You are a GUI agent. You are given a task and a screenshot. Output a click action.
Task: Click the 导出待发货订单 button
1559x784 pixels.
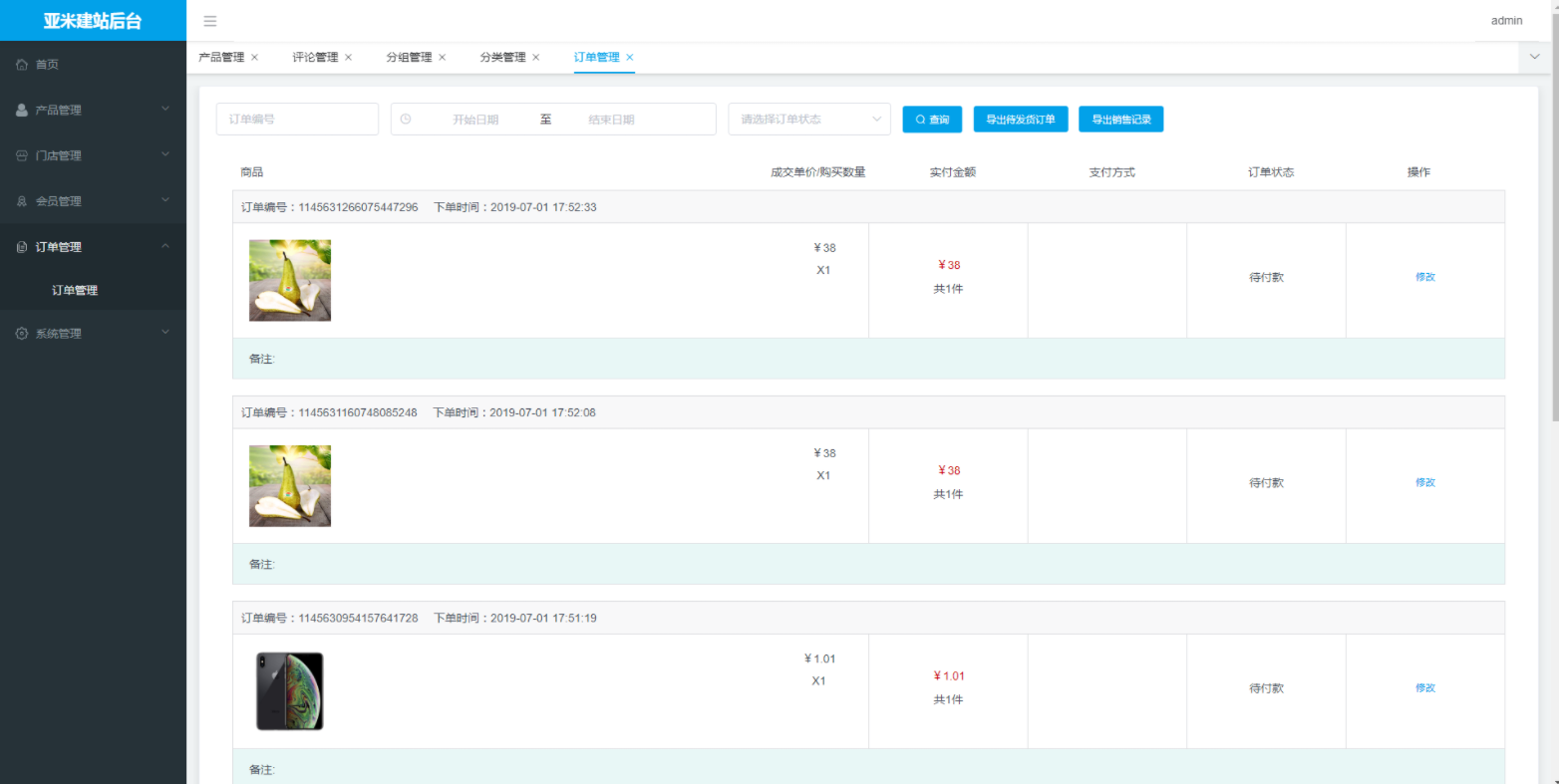coord(1021,120)
